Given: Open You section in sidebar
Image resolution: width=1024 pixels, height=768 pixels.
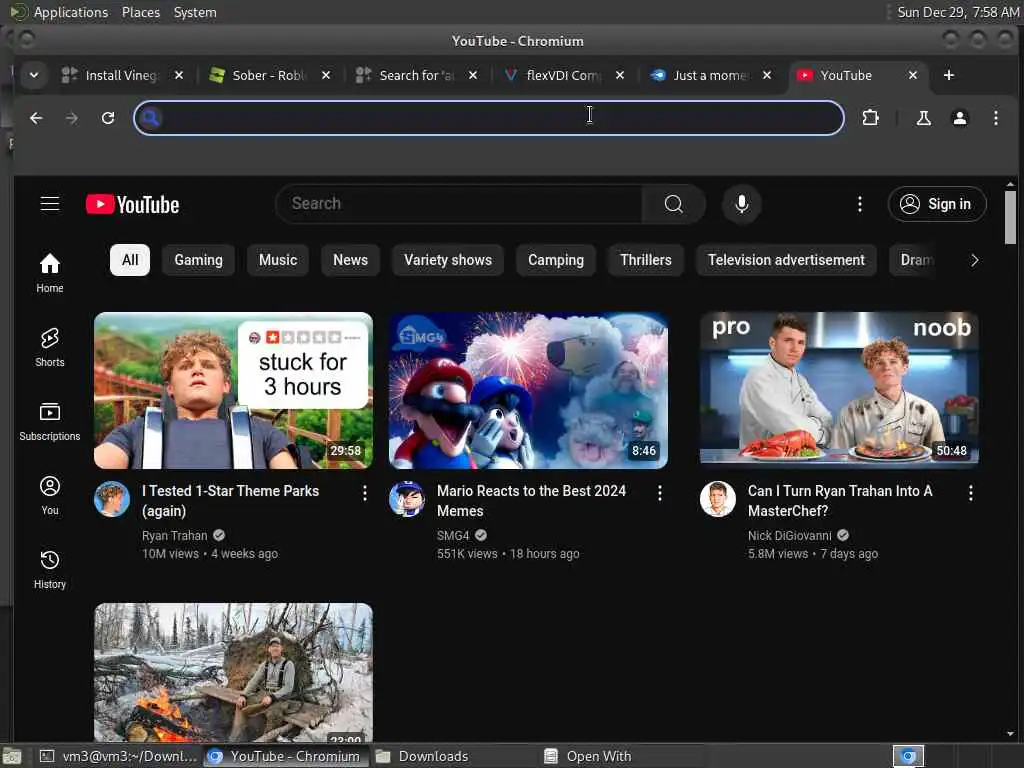Looking at the screenshot, I should [50, 495].
